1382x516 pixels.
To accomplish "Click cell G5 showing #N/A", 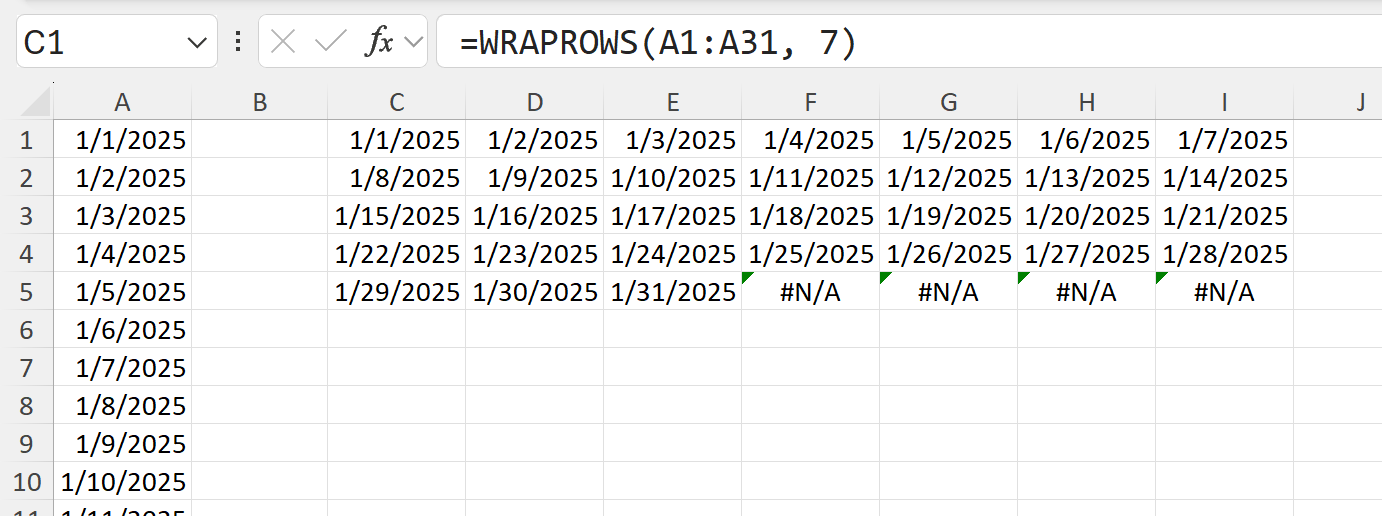I will click(x=948, y=292).
